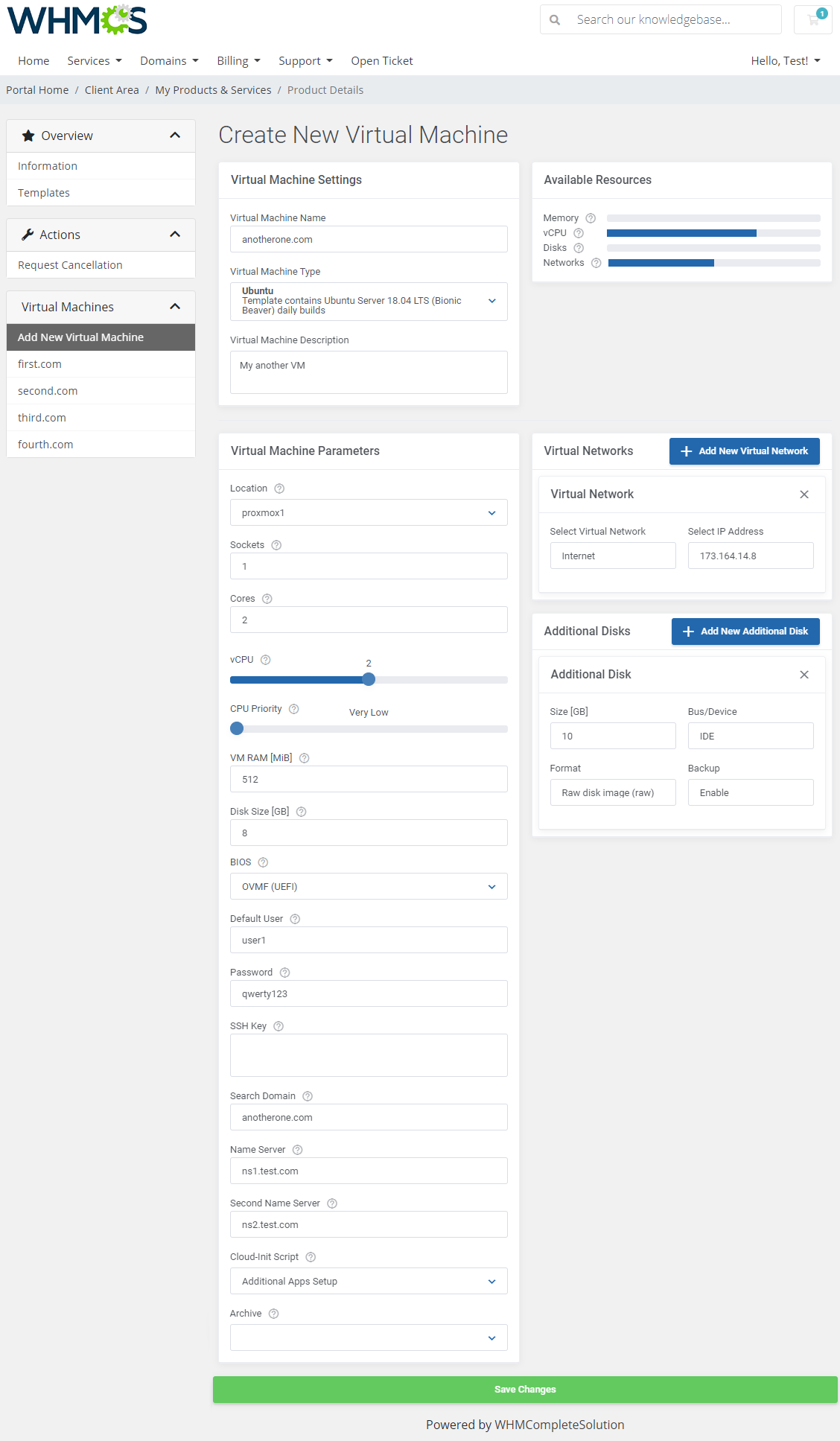Viewport: 840px width, 1441px height.
Task: Open the Backup dropdown showing Enable
Action: pyautogui.click(x=751, y=792)
